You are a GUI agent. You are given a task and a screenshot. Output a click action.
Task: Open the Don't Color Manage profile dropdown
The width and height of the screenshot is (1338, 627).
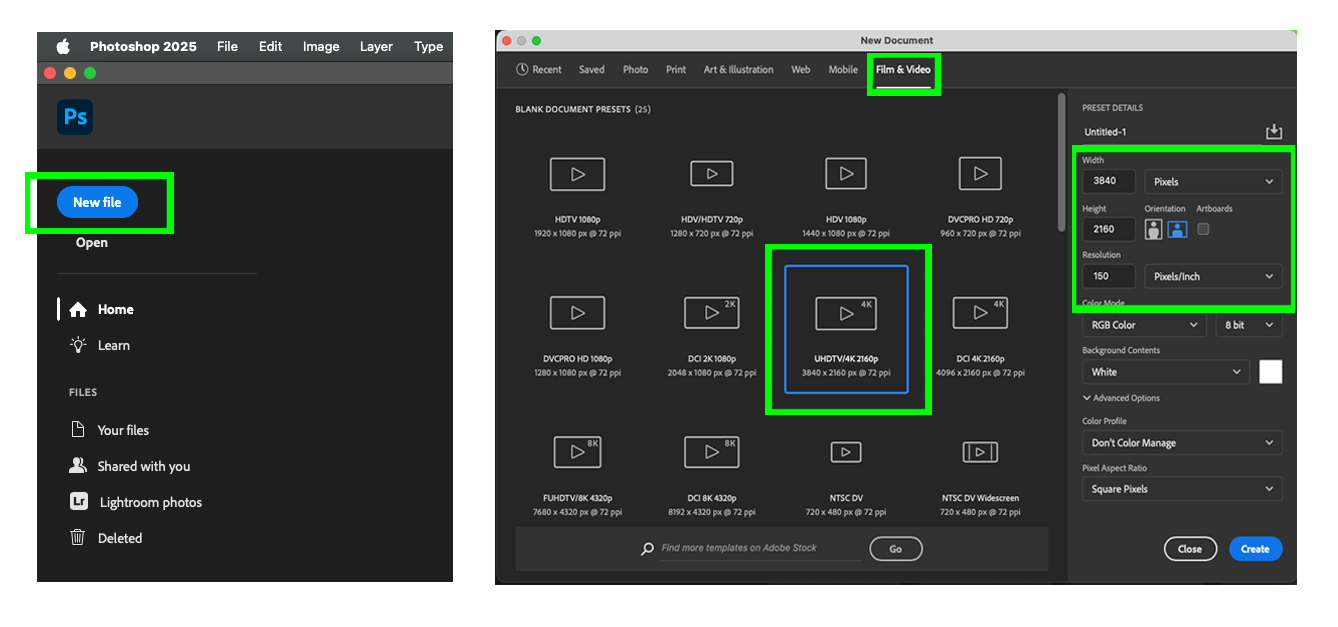1182,443
